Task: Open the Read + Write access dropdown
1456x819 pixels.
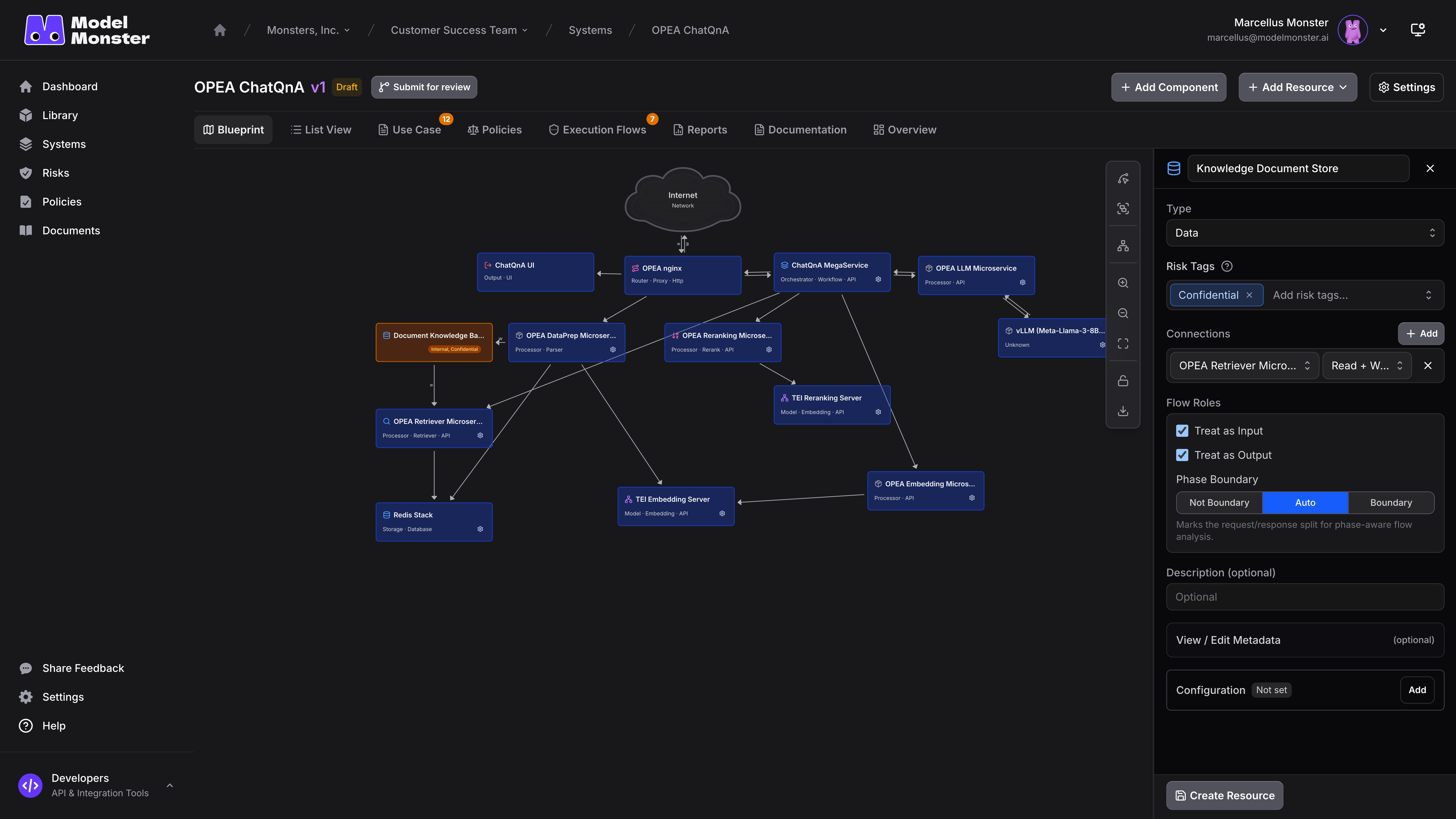Action: 1367,366
